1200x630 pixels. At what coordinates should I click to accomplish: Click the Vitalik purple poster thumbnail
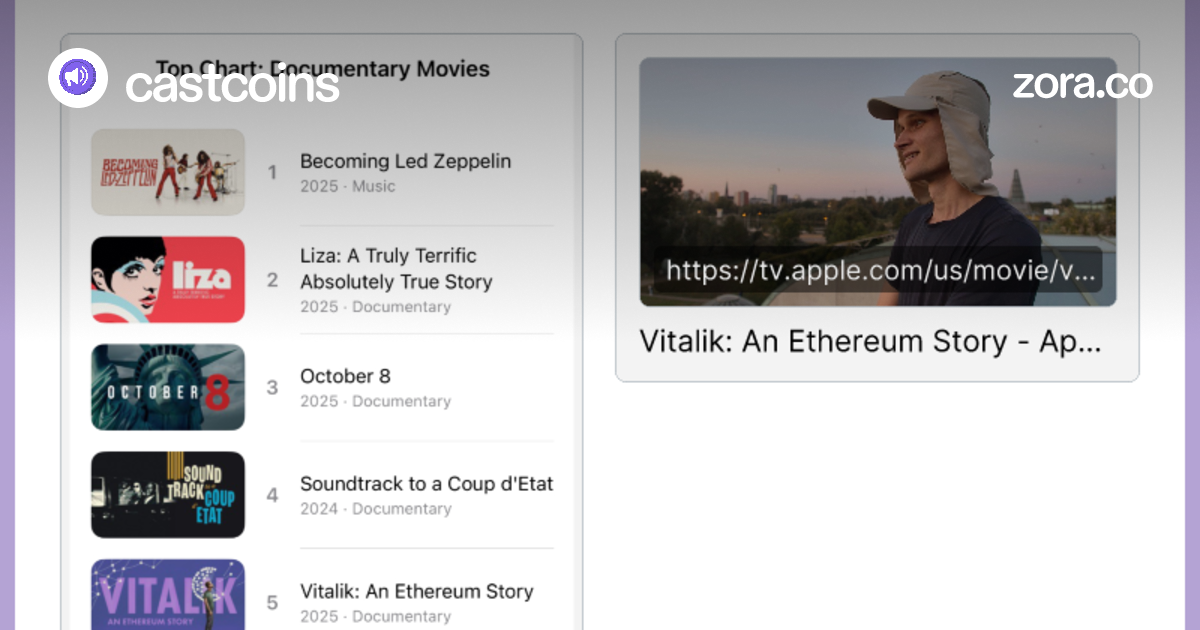[x=168, y=595]
